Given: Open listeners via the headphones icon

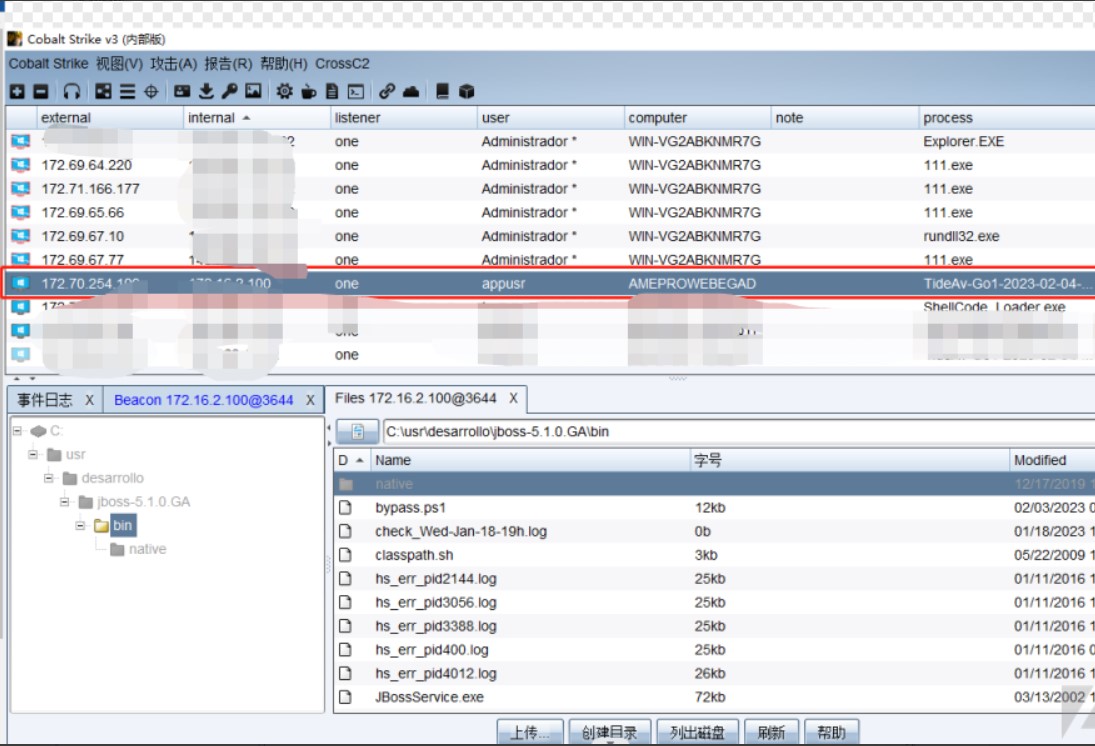Looking at the screenshot, I should point(72,92).
